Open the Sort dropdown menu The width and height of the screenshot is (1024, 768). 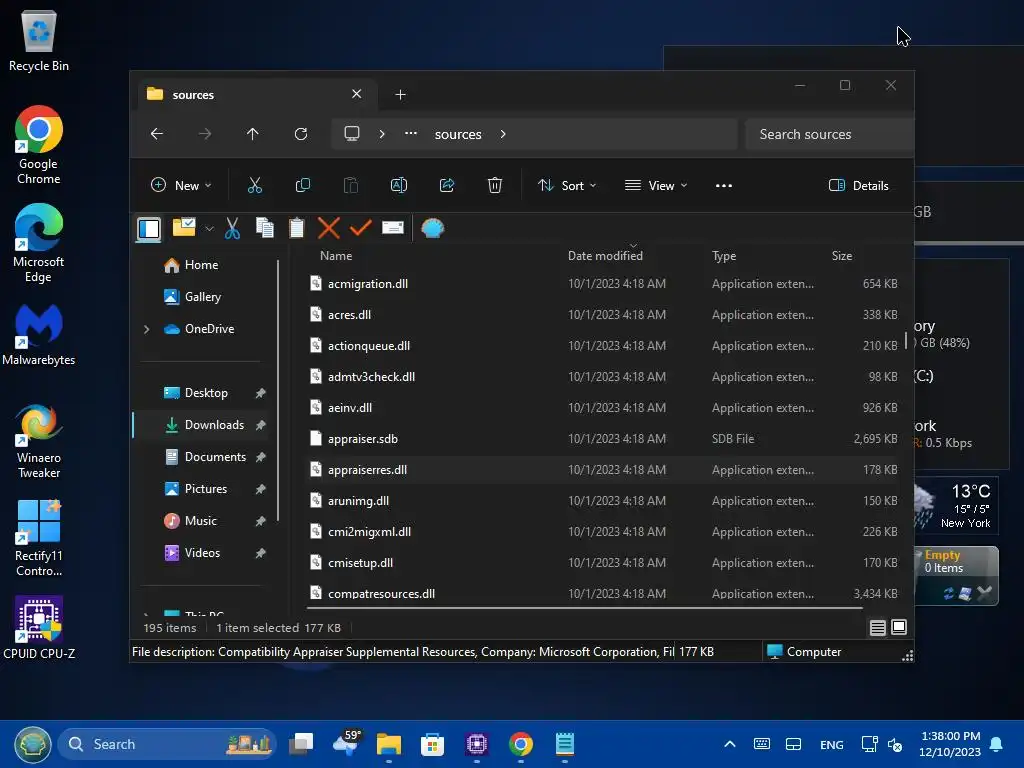point(567,185)
